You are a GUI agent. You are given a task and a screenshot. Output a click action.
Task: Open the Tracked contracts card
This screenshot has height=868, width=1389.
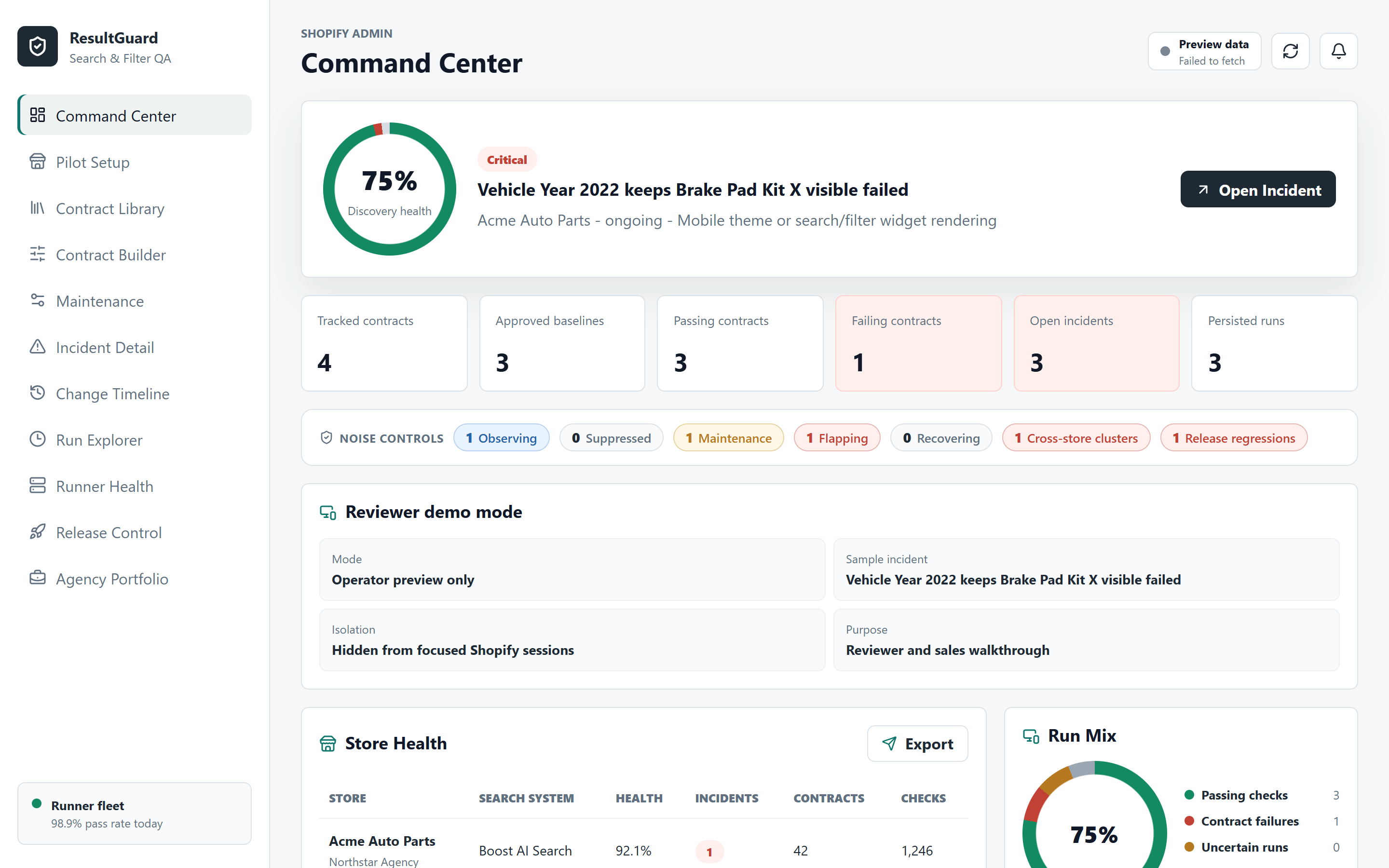[x=384, y=343]
